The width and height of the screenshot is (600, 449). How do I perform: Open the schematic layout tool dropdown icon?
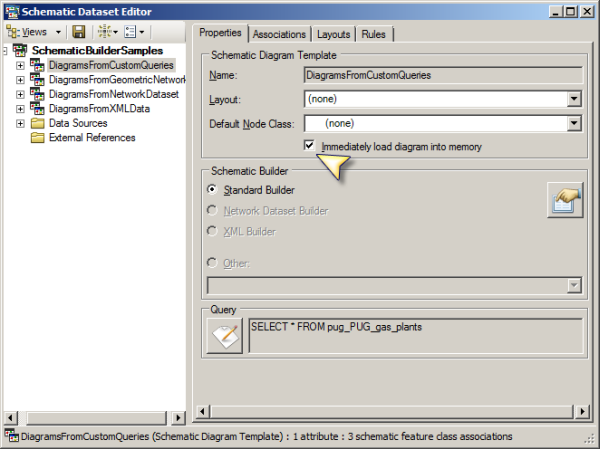click(108, 32)
